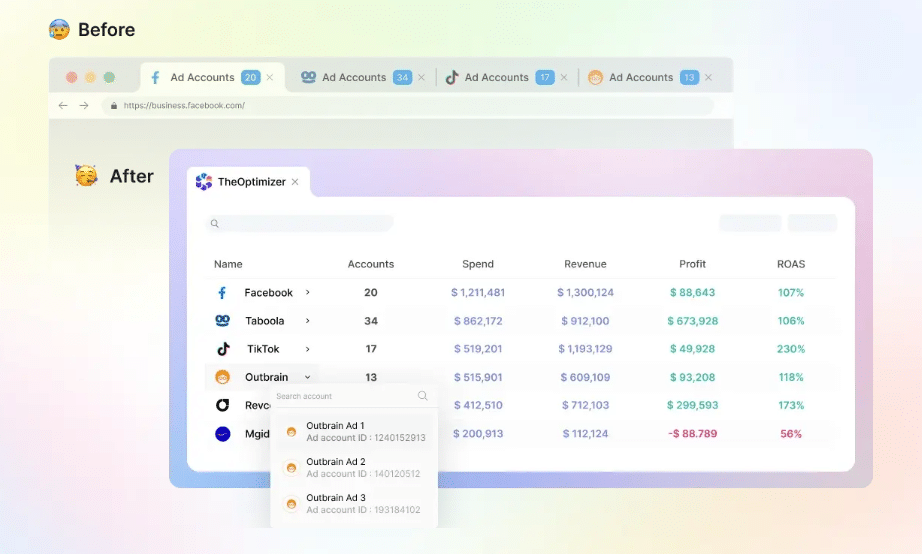Click the 34 badge on Taboola tab

pos(402,78)
